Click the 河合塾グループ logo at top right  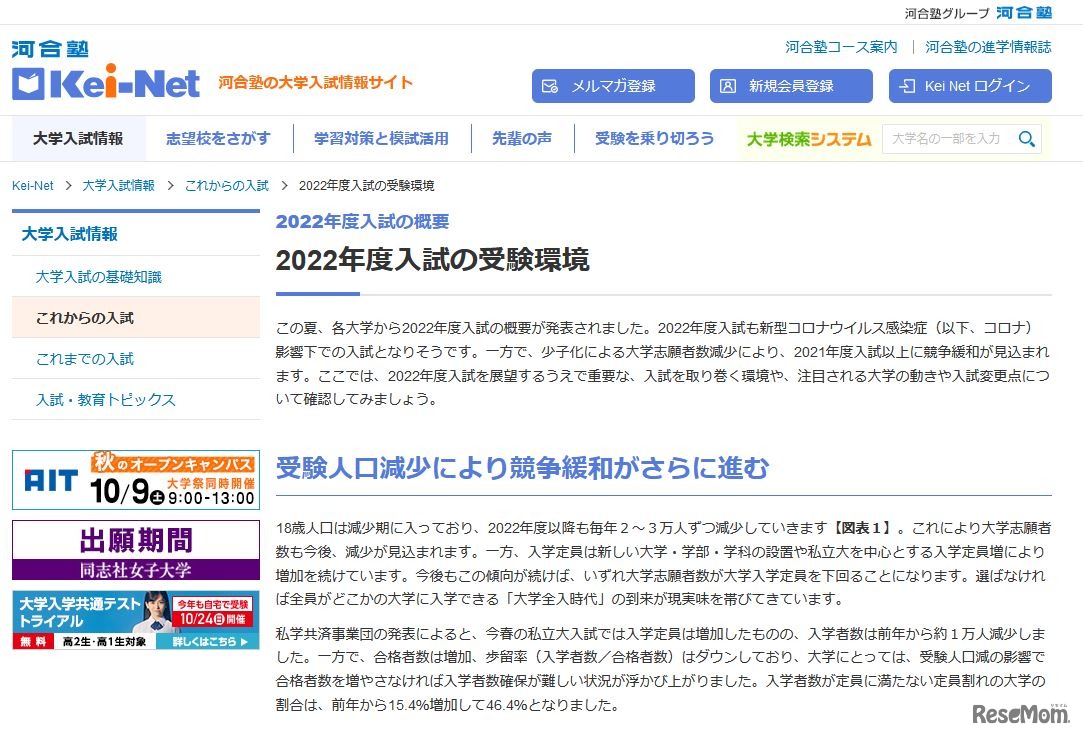tap(1024, 13)
